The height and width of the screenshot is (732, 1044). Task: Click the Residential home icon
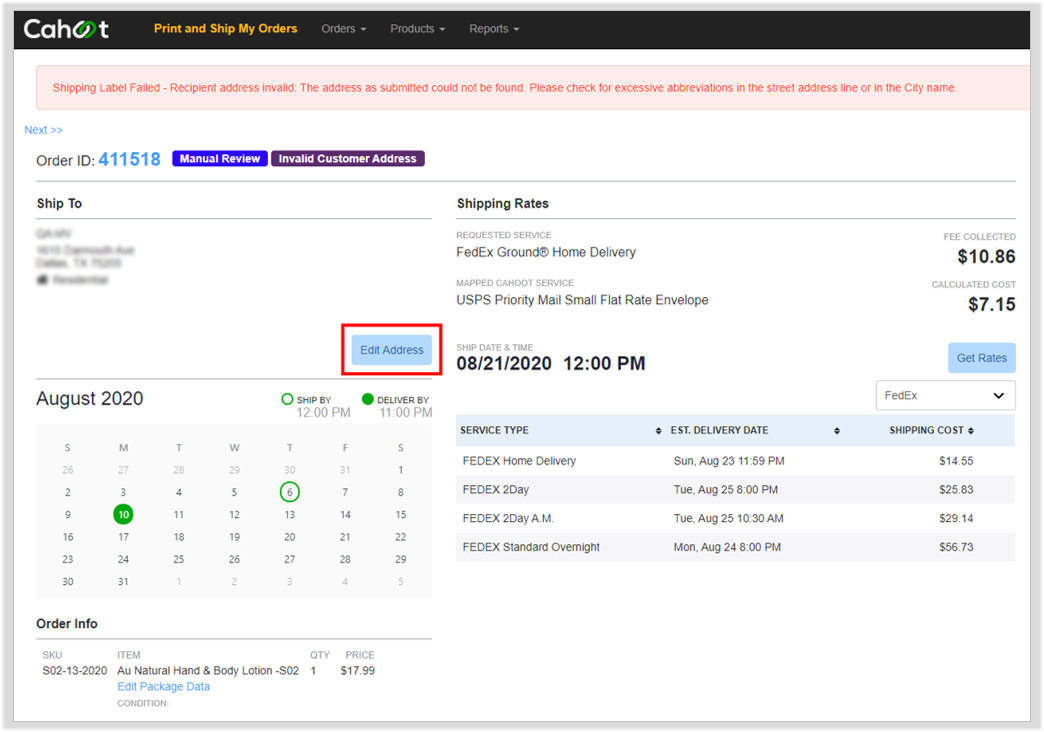pyautogui.click(x=43, y=280)
